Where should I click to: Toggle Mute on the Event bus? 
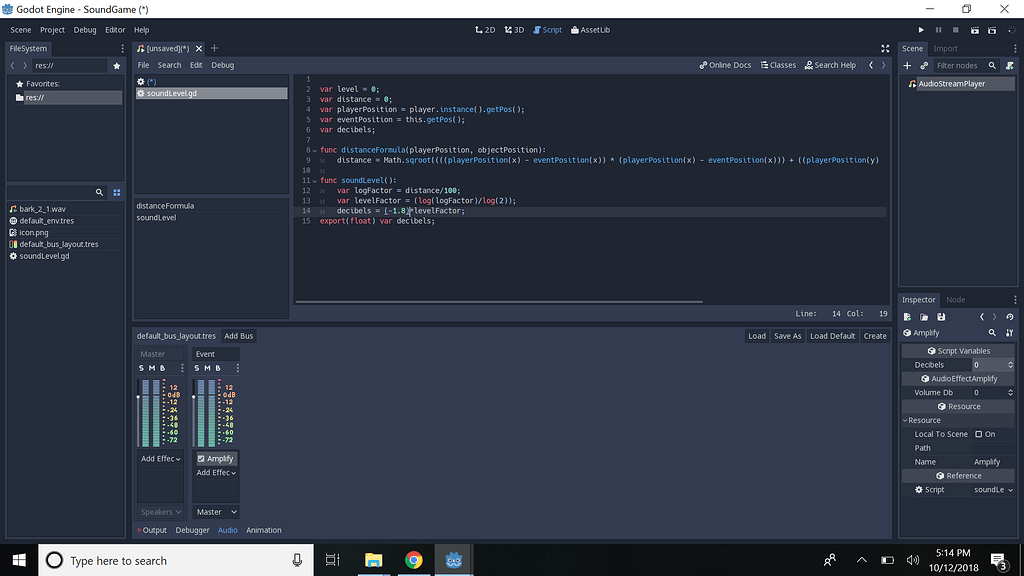[208, 368]
